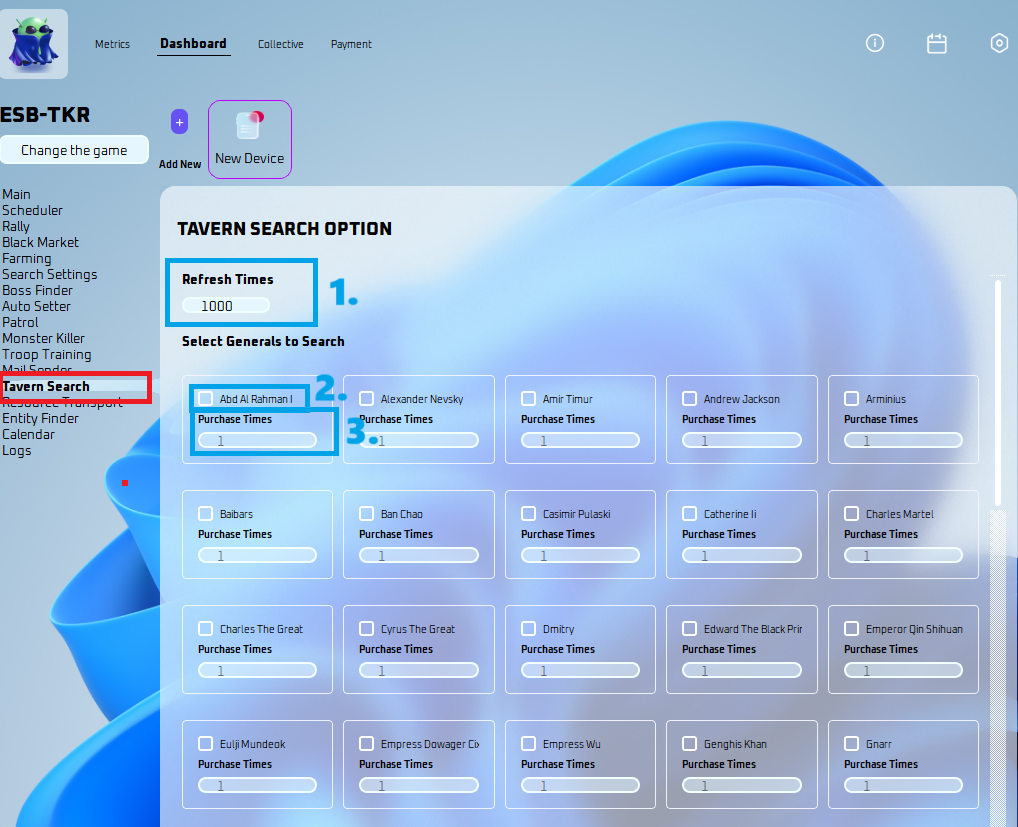Click the Refresh Times input field

226,306
